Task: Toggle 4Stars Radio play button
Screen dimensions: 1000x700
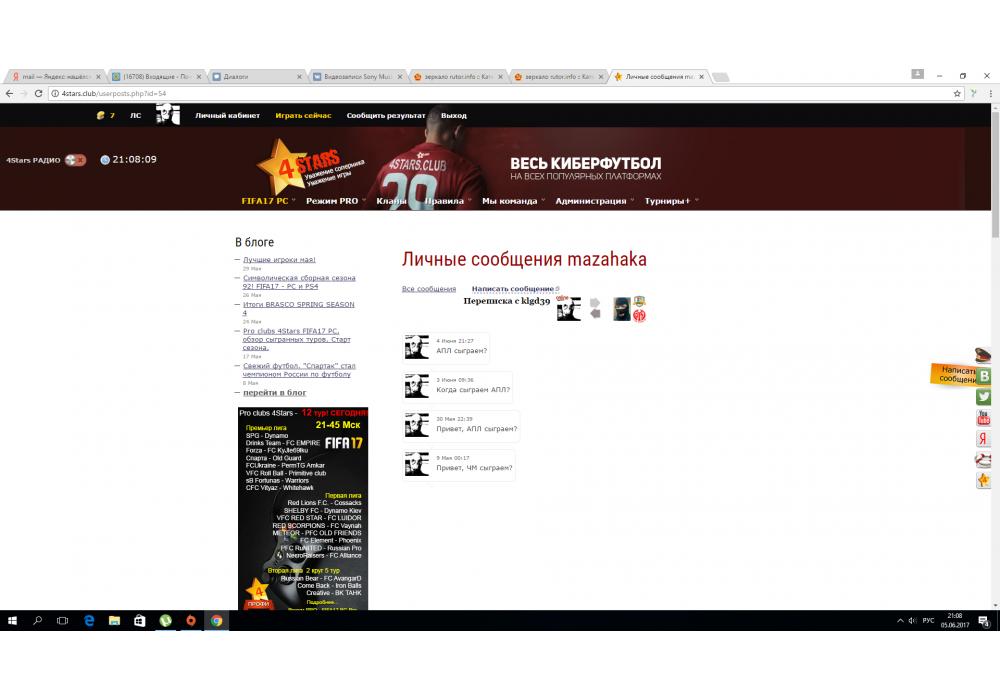Action: tap(75, 160)
